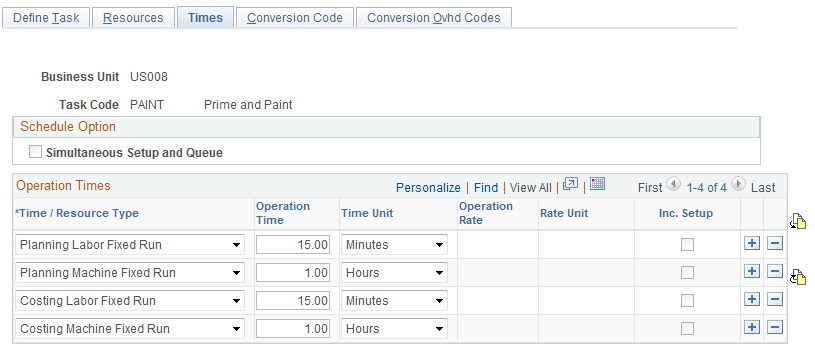Toggle Inc. Setup for Planning Machine Fixed Run
This screenshot has height=361, width=815.
[x=687, y=273]
